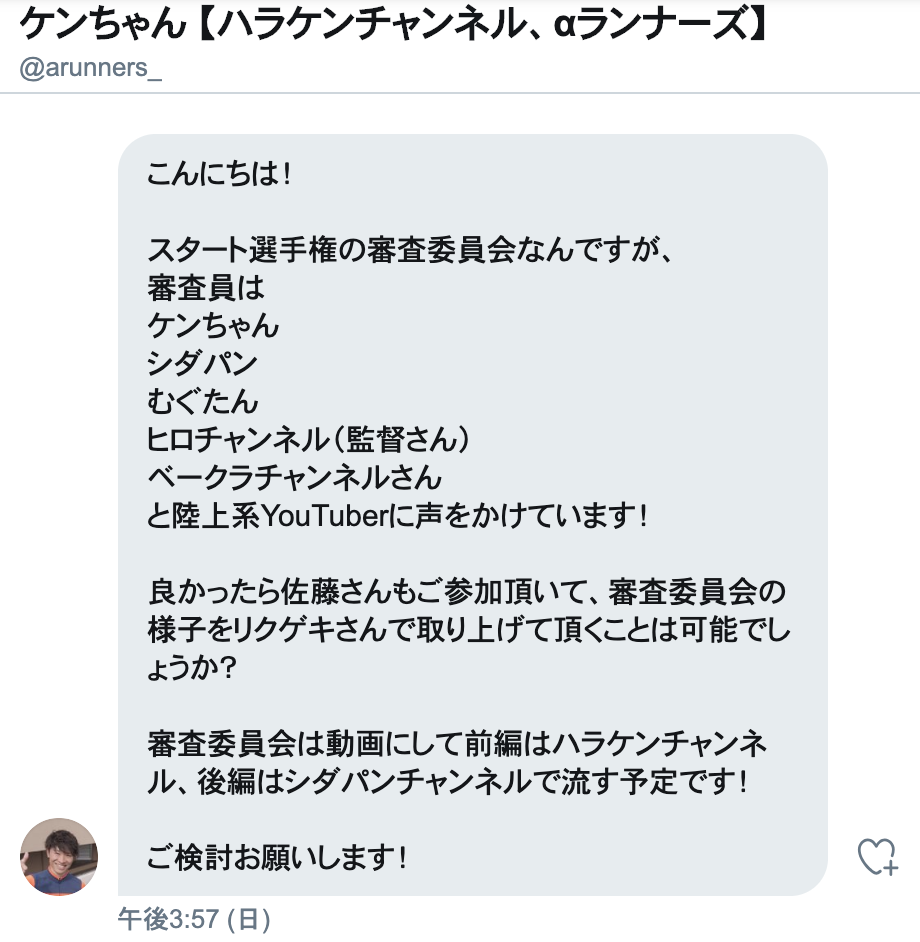Click the line mentioning リクゲキさん

coord(469,630)
